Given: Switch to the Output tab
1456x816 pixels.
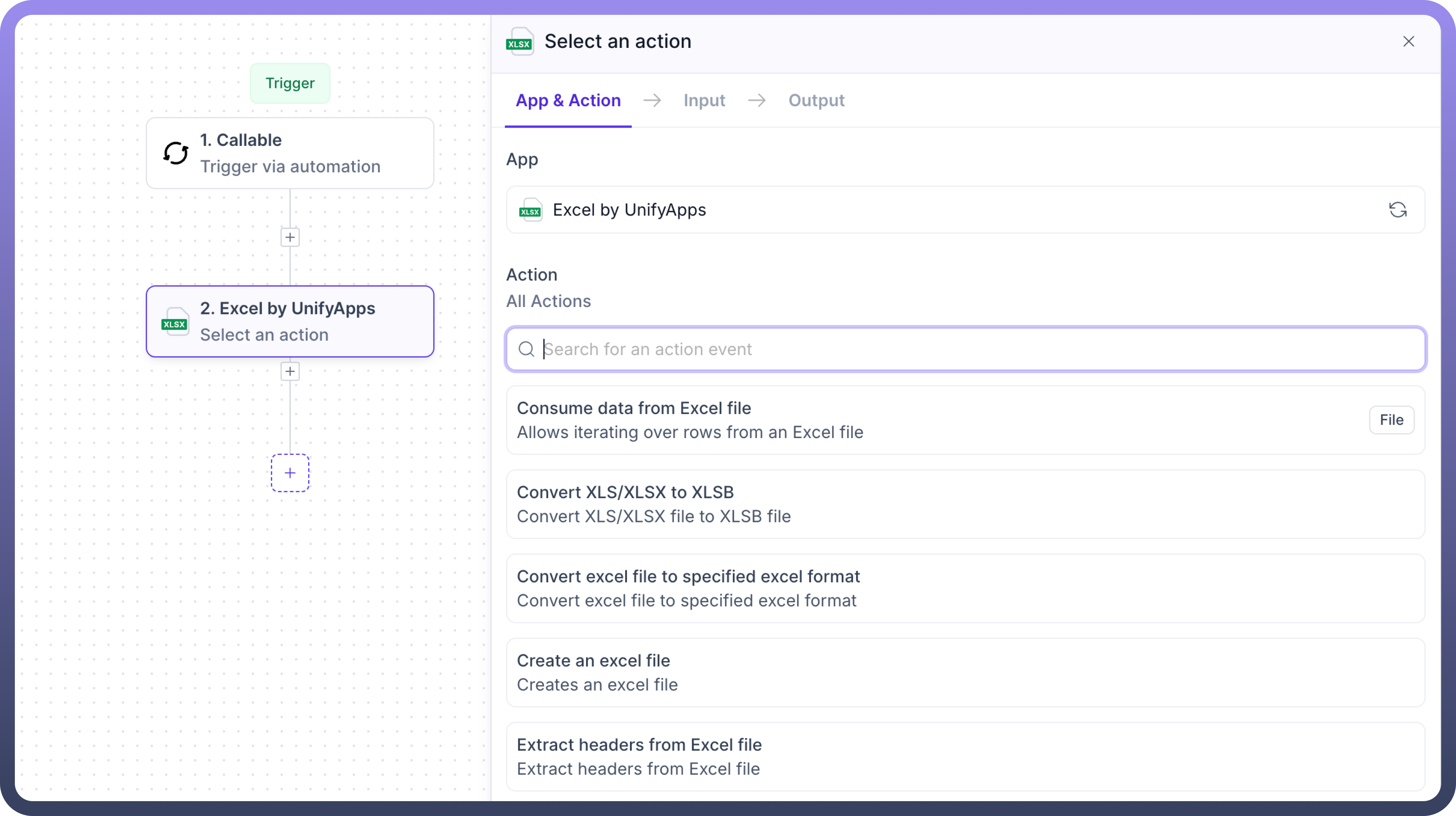Looking at the screenshot, I should point(816,100).
